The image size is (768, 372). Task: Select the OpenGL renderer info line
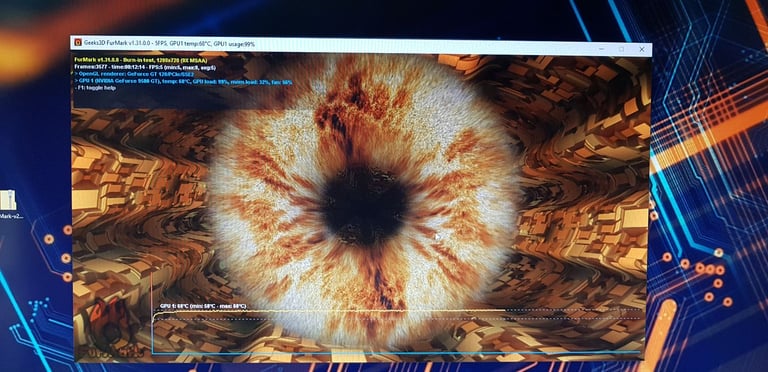click(x=134, y=75)
